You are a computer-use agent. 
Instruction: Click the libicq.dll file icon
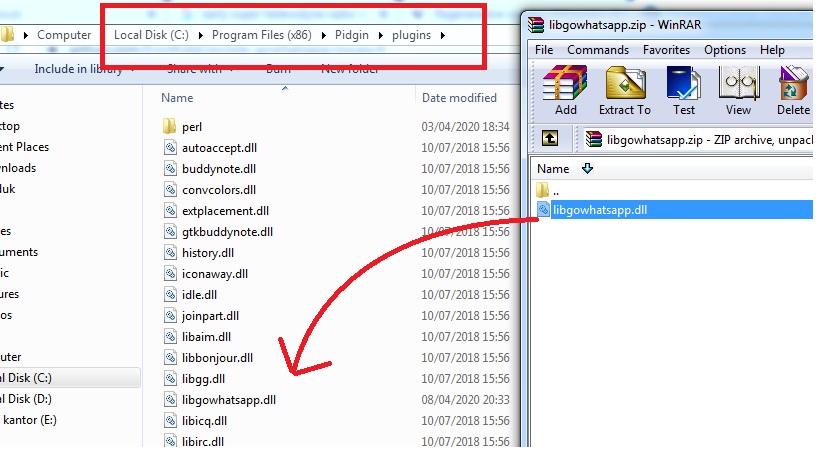pyautogui.click(x=170, y=421)
